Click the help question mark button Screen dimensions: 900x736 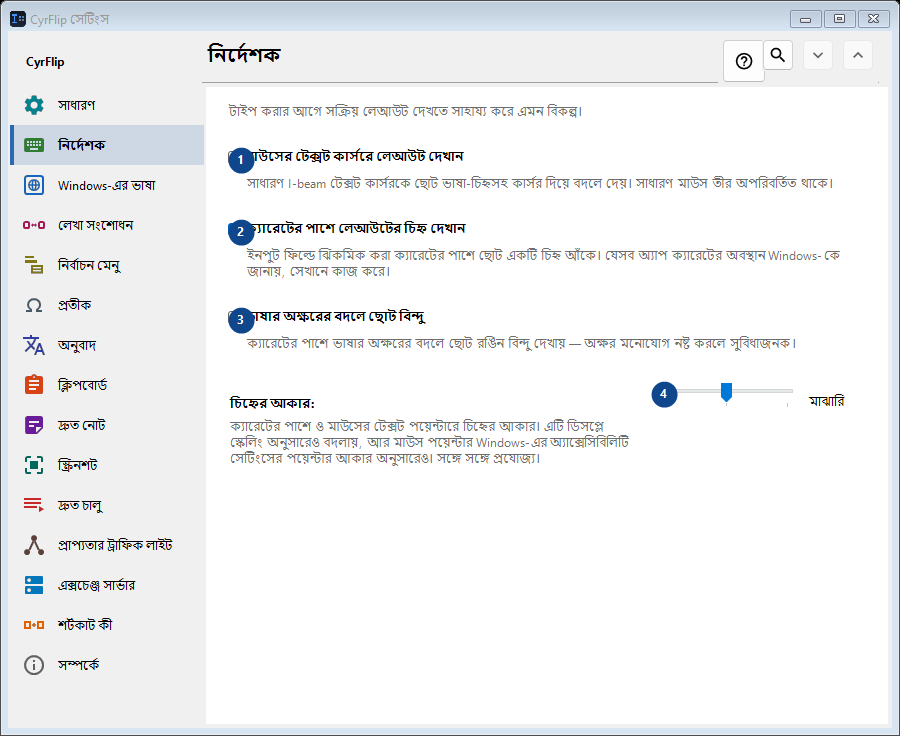(744, 61)
